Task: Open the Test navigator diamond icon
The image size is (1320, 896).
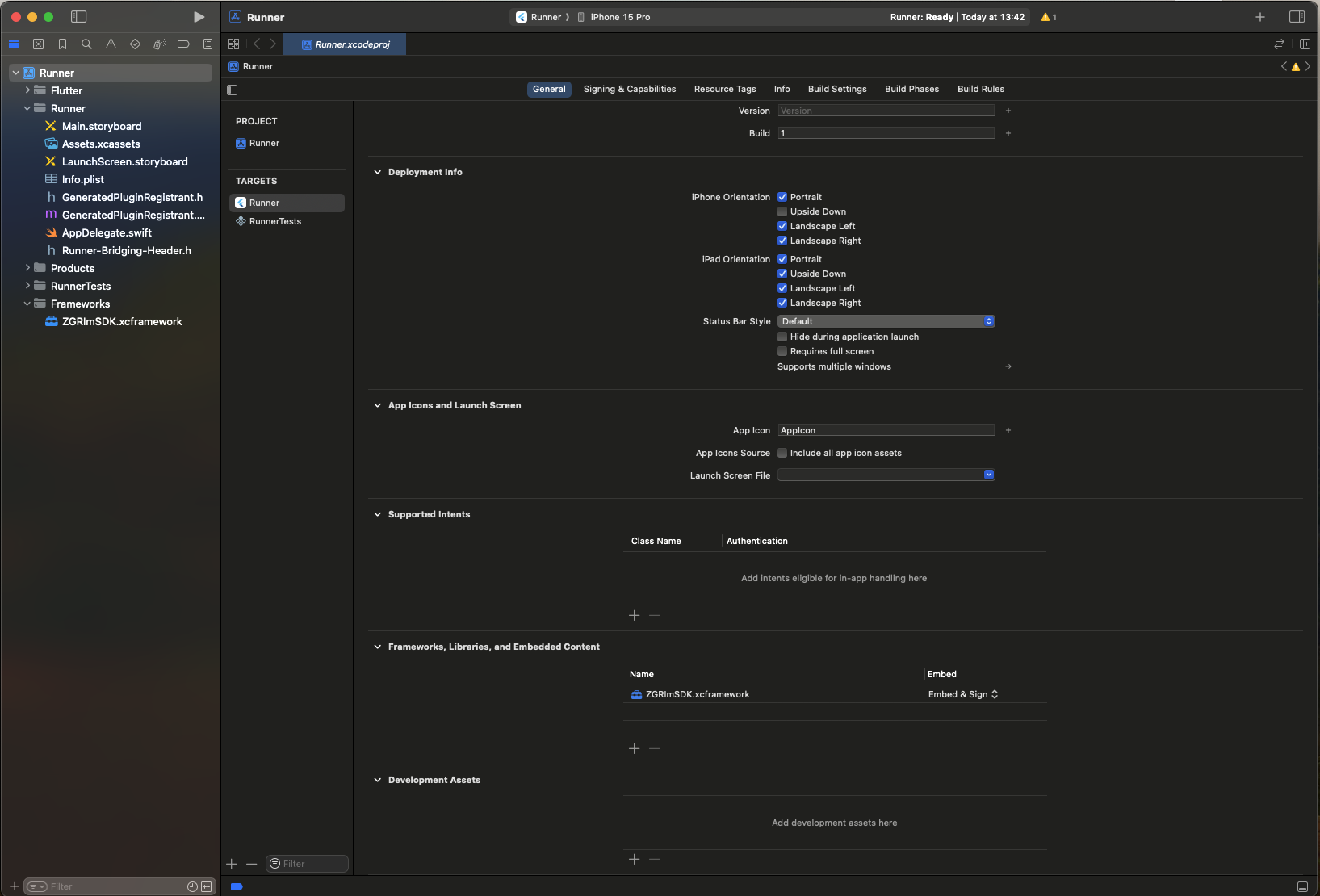Action: pyautogui.click(x=135, y=44)
